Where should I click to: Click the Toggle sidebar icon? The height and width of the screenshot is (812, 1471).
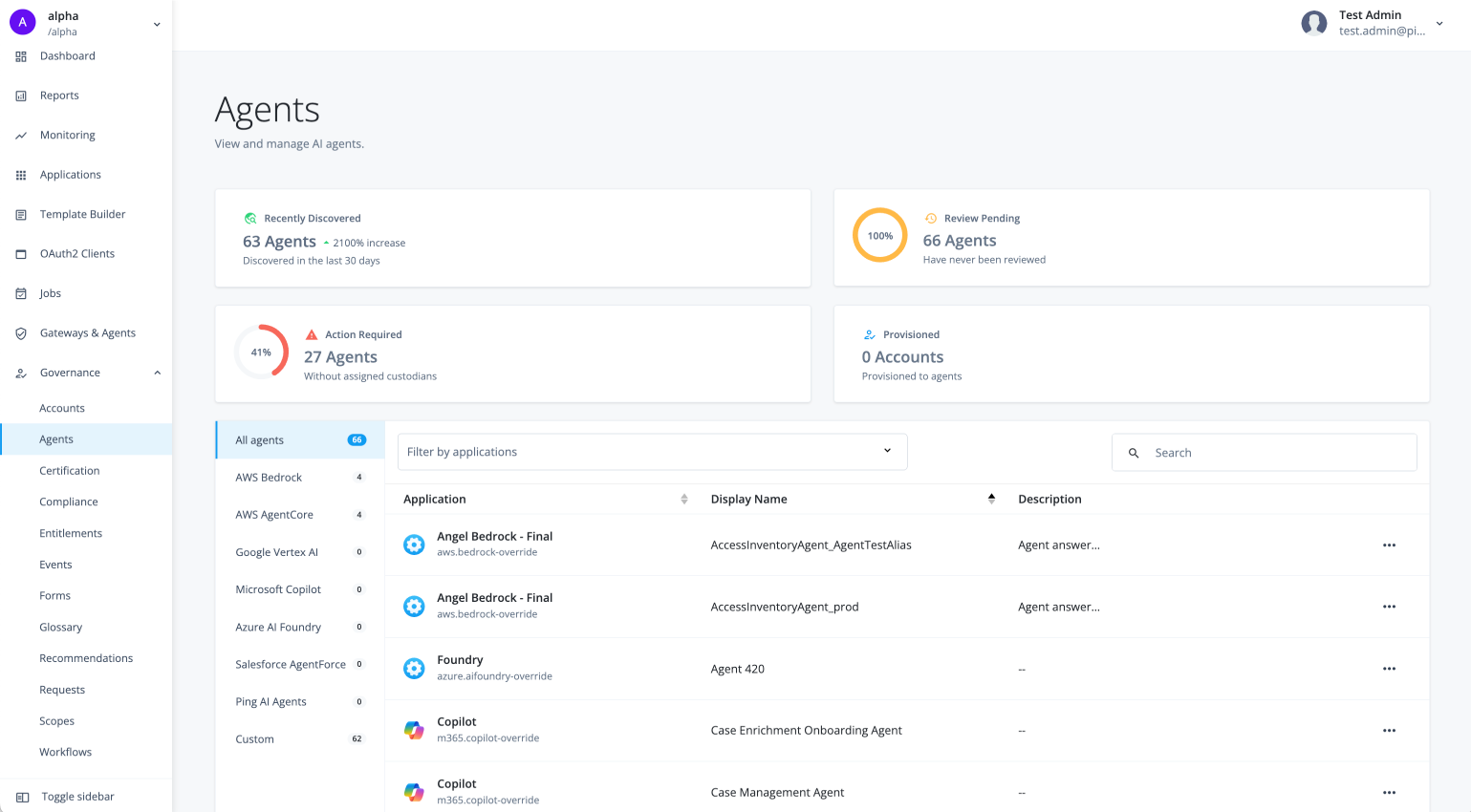(22, 797)
